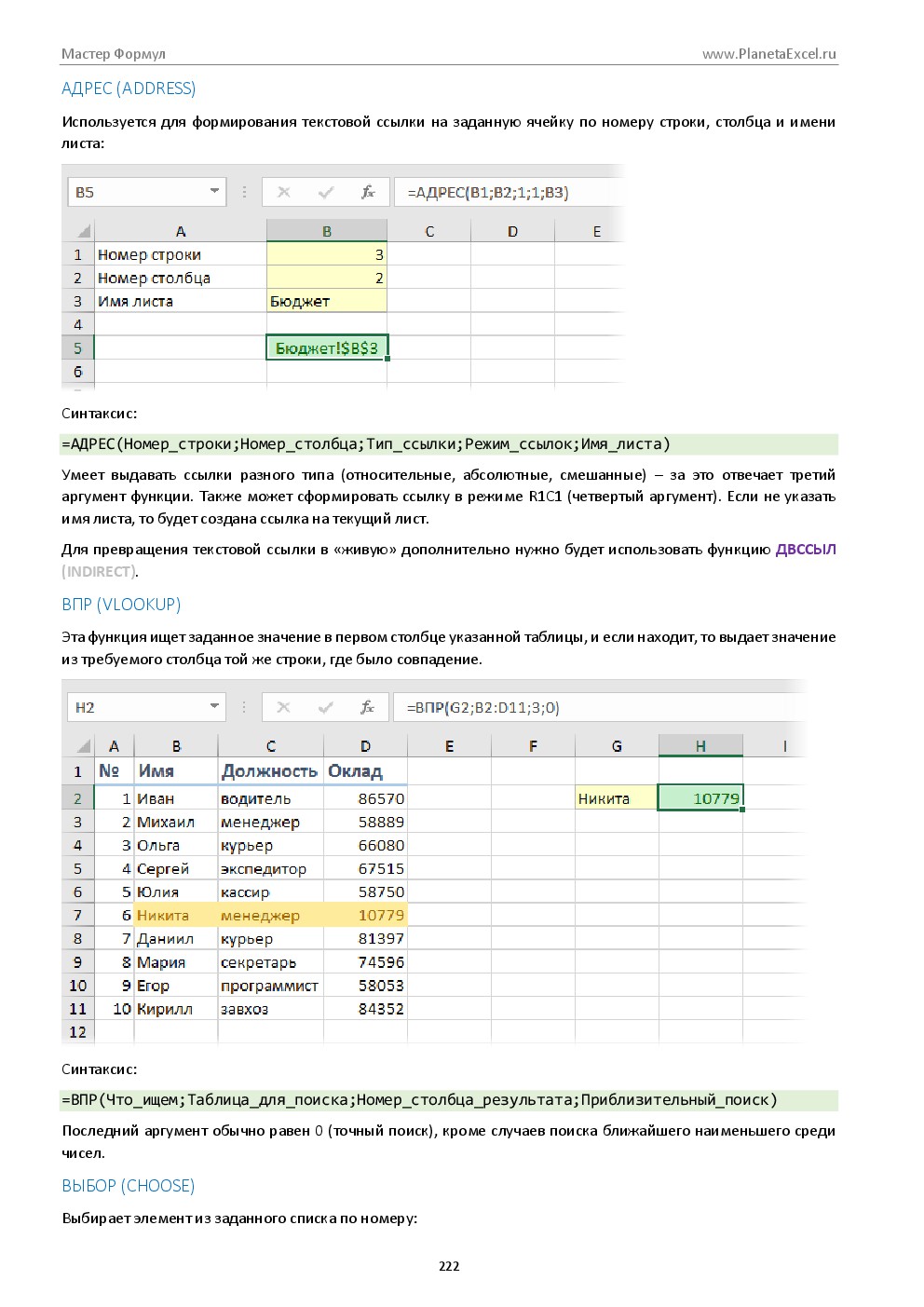
Task: Select cell H2 showing 10779
Action: 700,797
